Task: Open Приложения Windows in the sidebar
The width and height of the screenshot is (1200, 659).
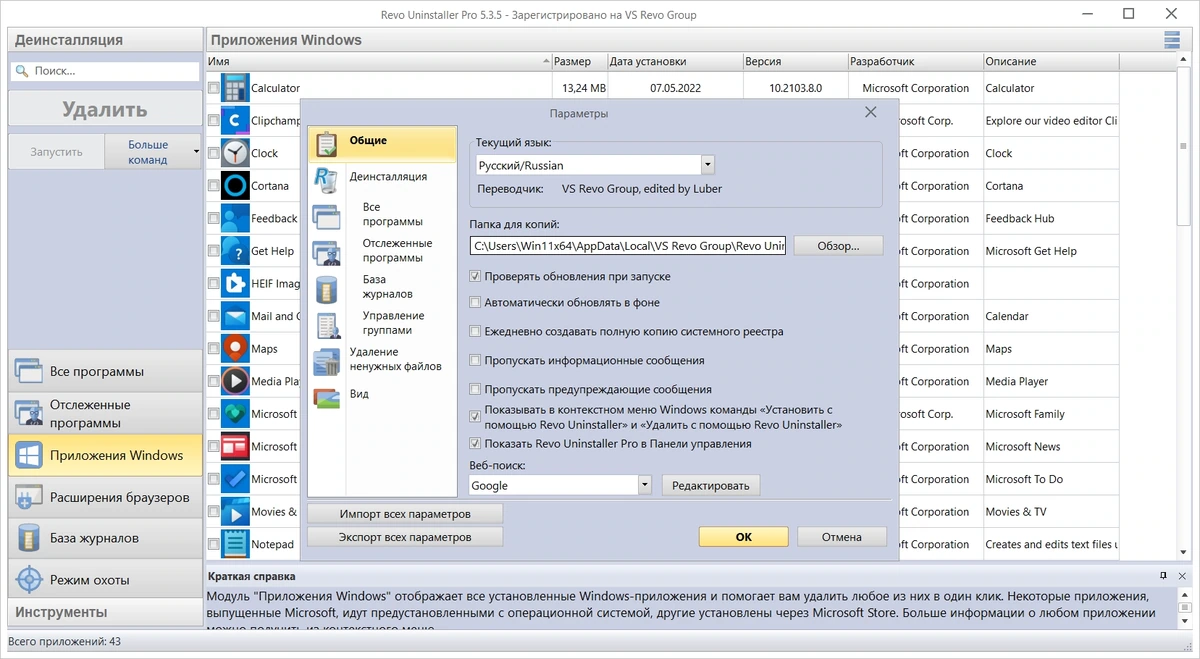Action: [x=104, y=455]
